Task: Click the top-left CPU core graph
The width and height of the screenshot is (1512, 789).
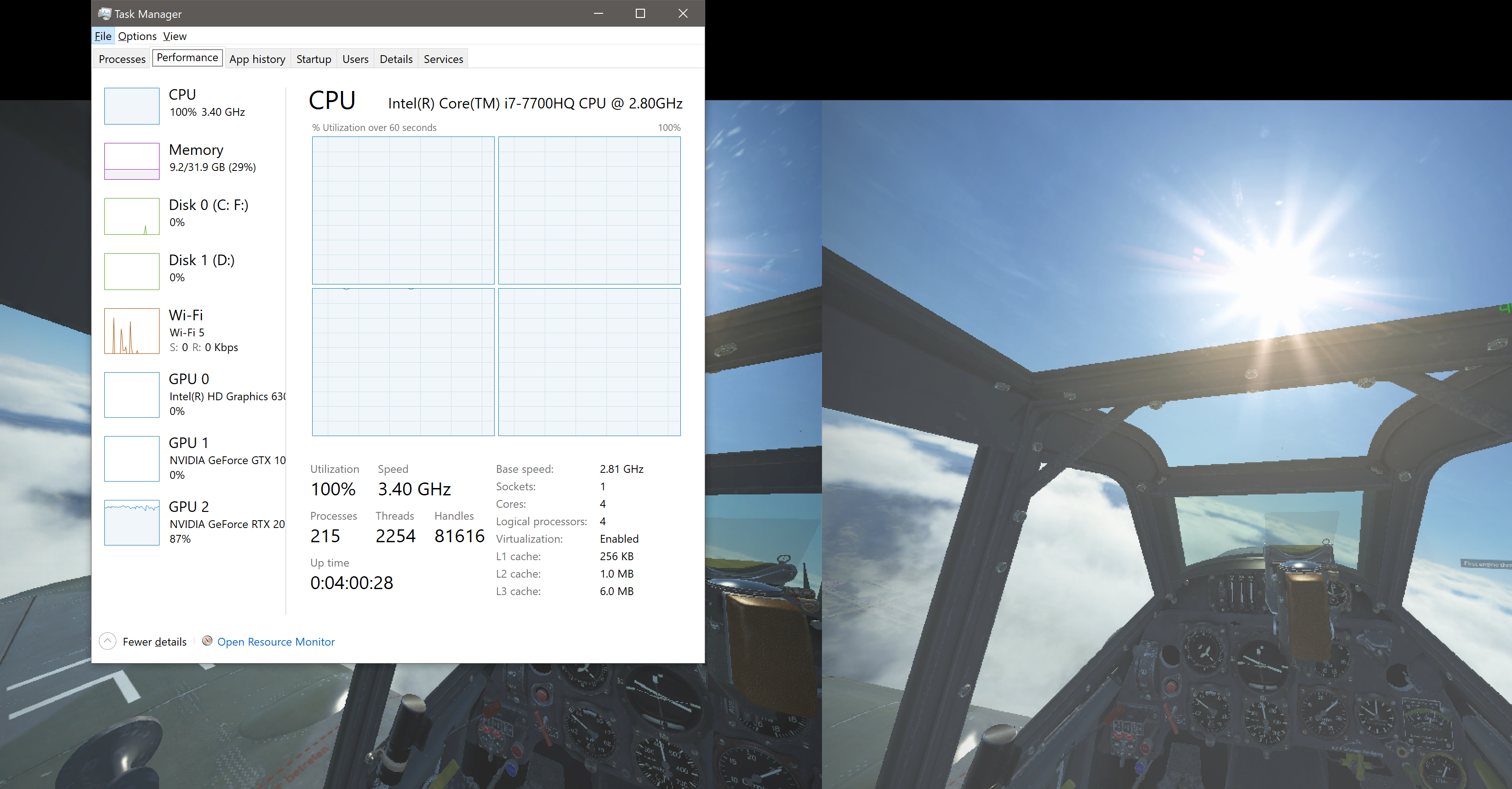Action: pyautogui.click(x=403, y=210)
